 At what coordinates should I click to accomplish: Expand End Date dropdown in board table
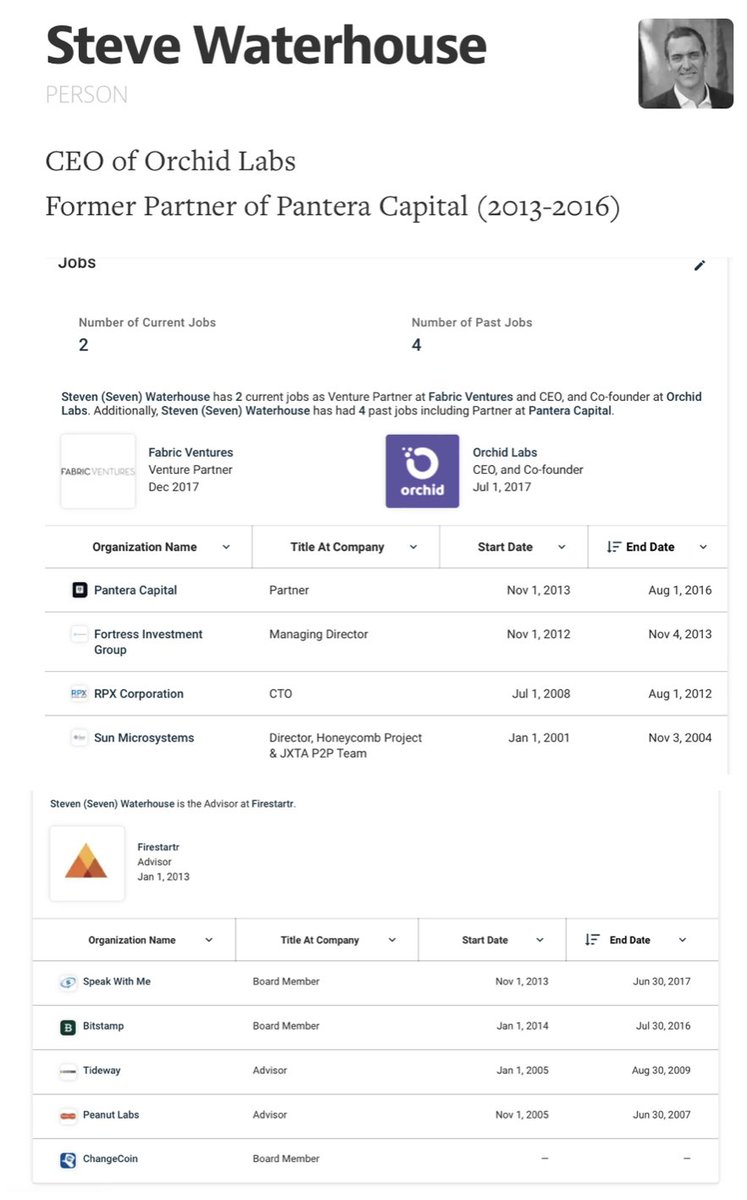click(x=683, y=941)
